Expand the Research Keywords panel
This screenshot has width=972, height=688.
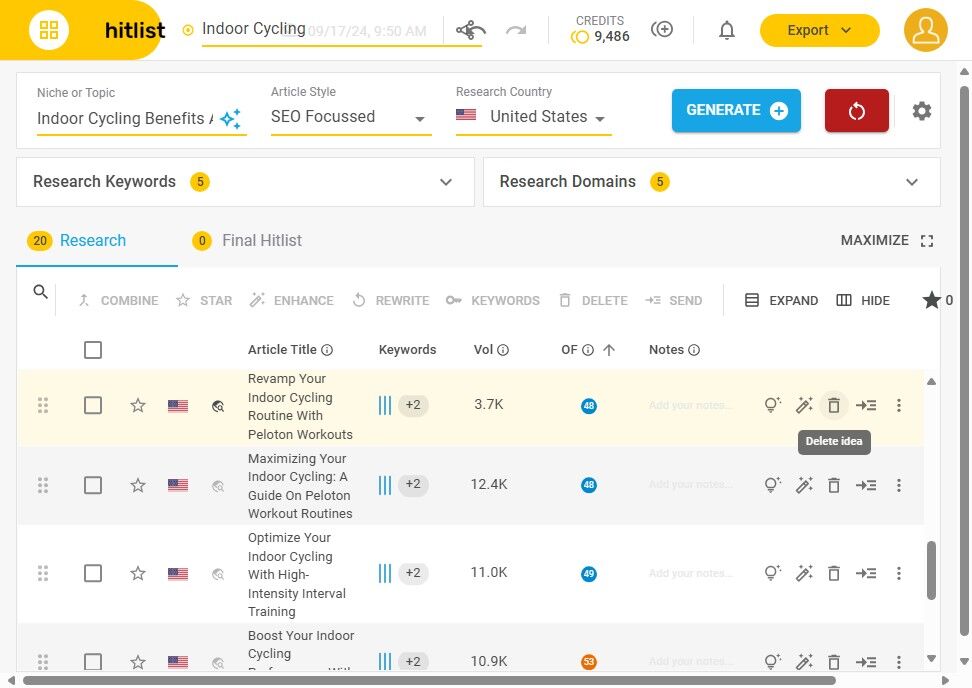point(245,182)
